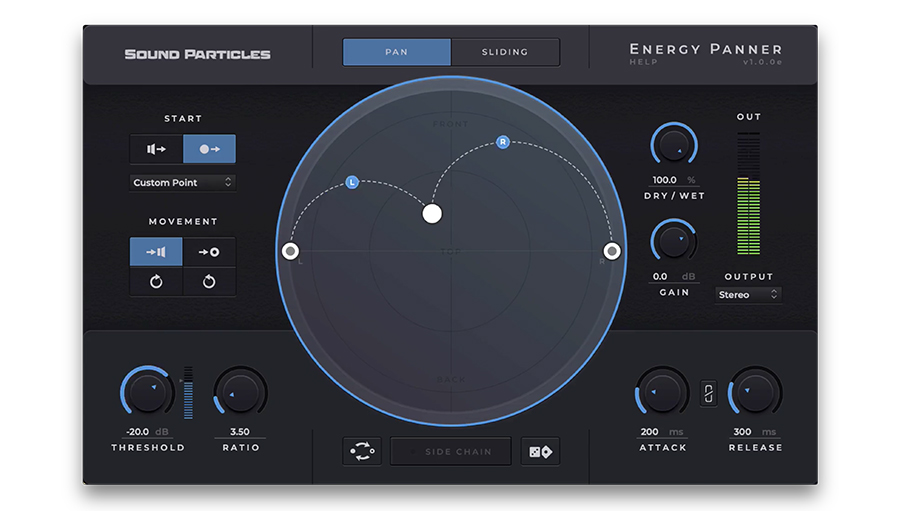Select movement toward speaker icon
This screenshot has height=511, width=900.
(x=156, y=251)
